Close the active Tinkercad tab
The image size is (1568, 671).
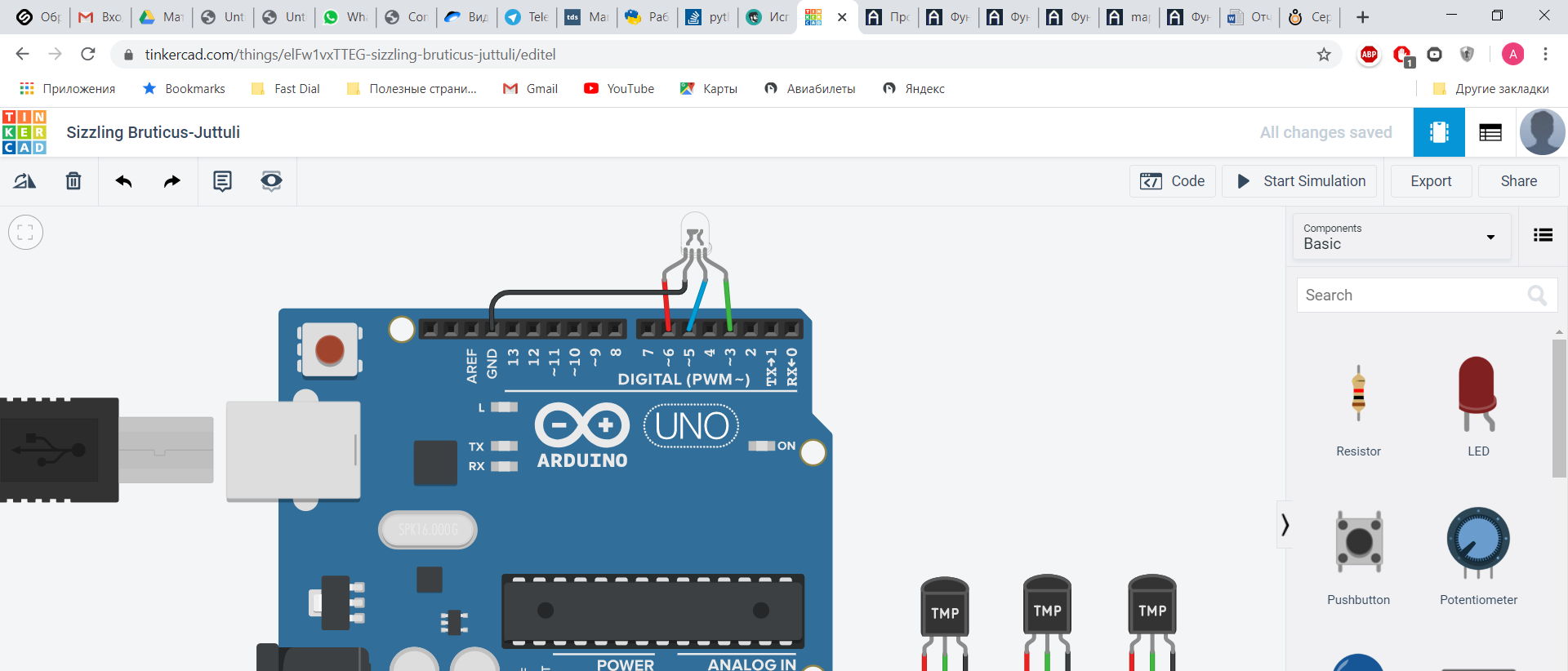pos(842,17)
